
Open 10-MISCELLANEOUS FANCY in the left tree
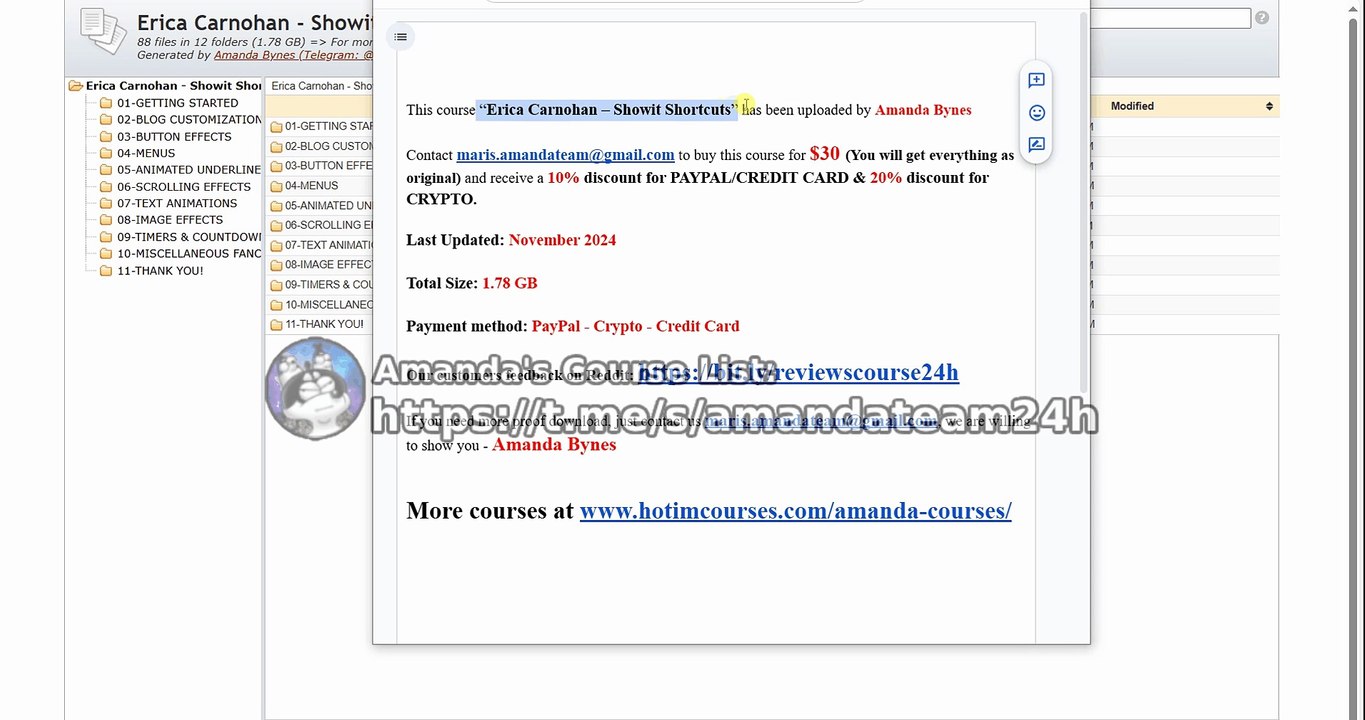point(189,254)
